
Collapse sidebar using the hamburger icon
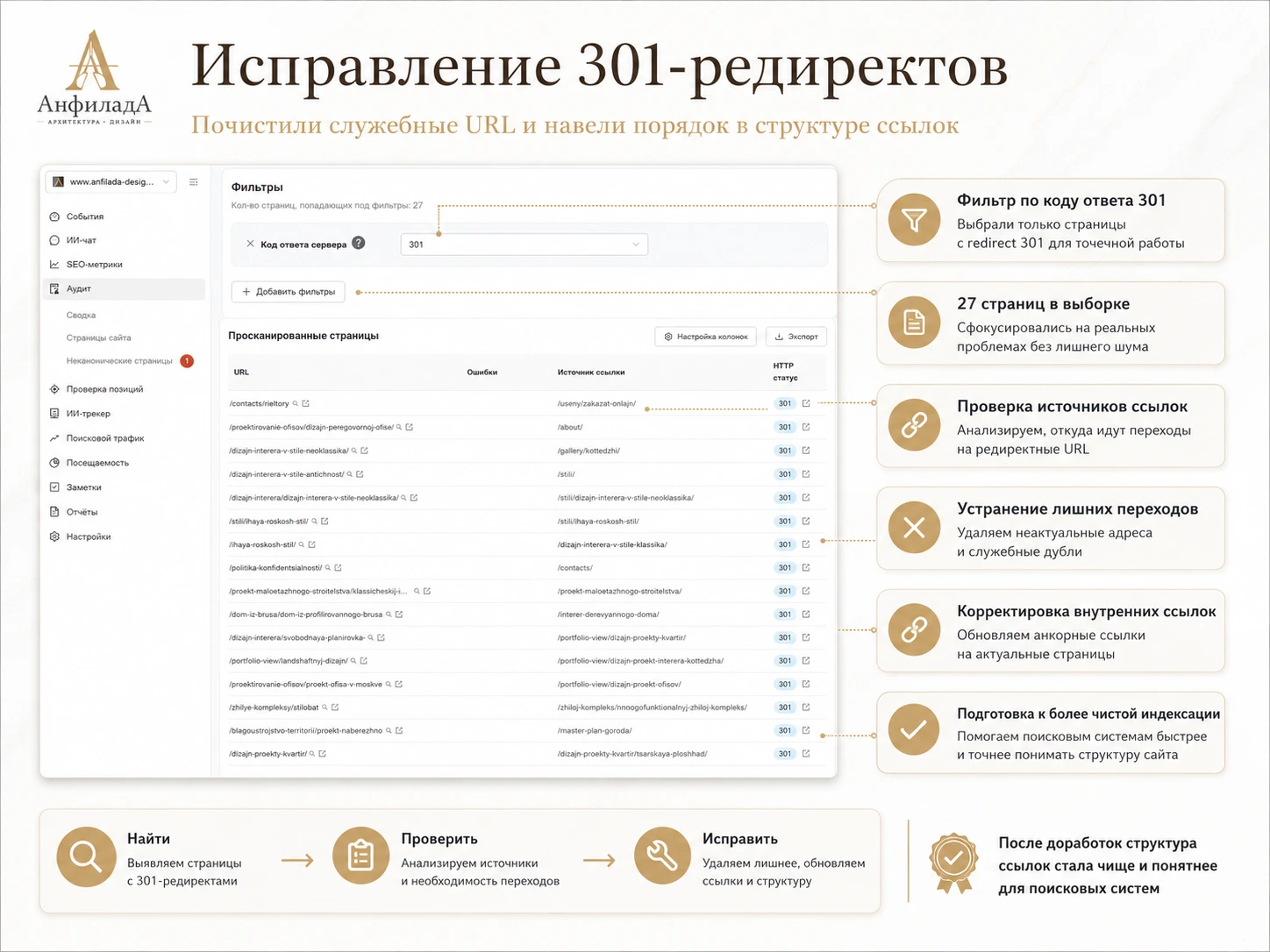194,182
